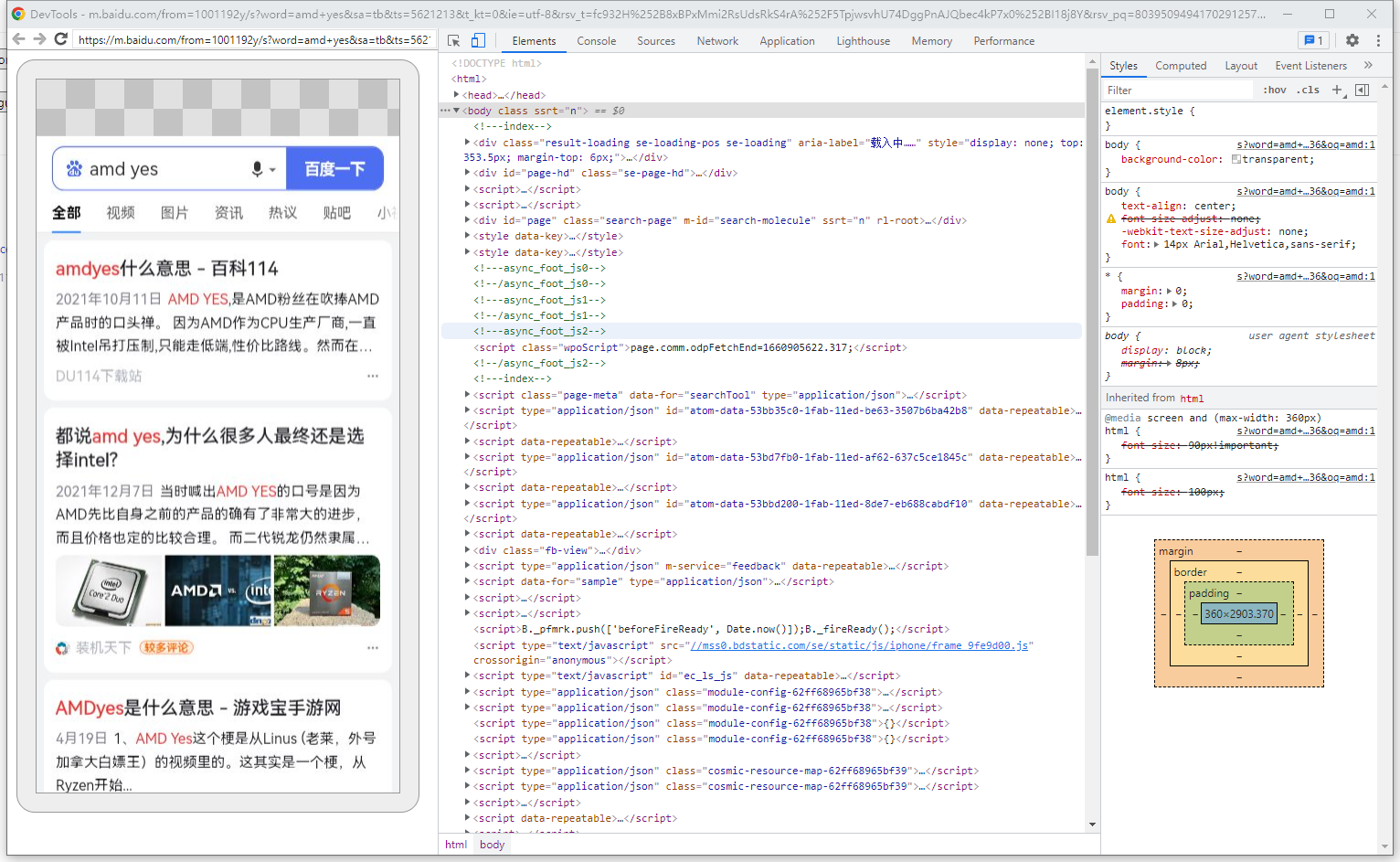This screenshot has width=1400, height=862.
Task: Click the Baidu paw logo in search box
Action: tap(74, 169)
